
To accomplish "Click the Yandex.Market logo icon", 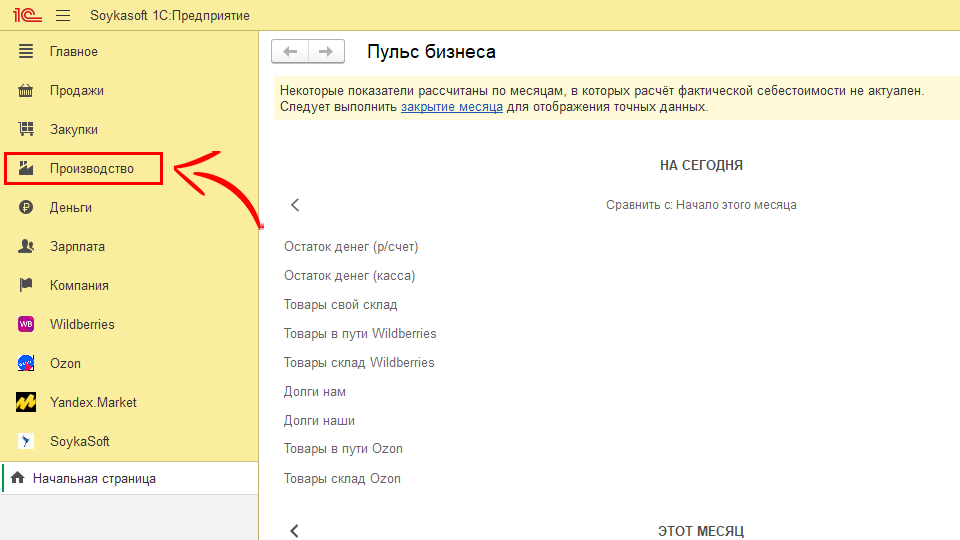I will point(27,402).
